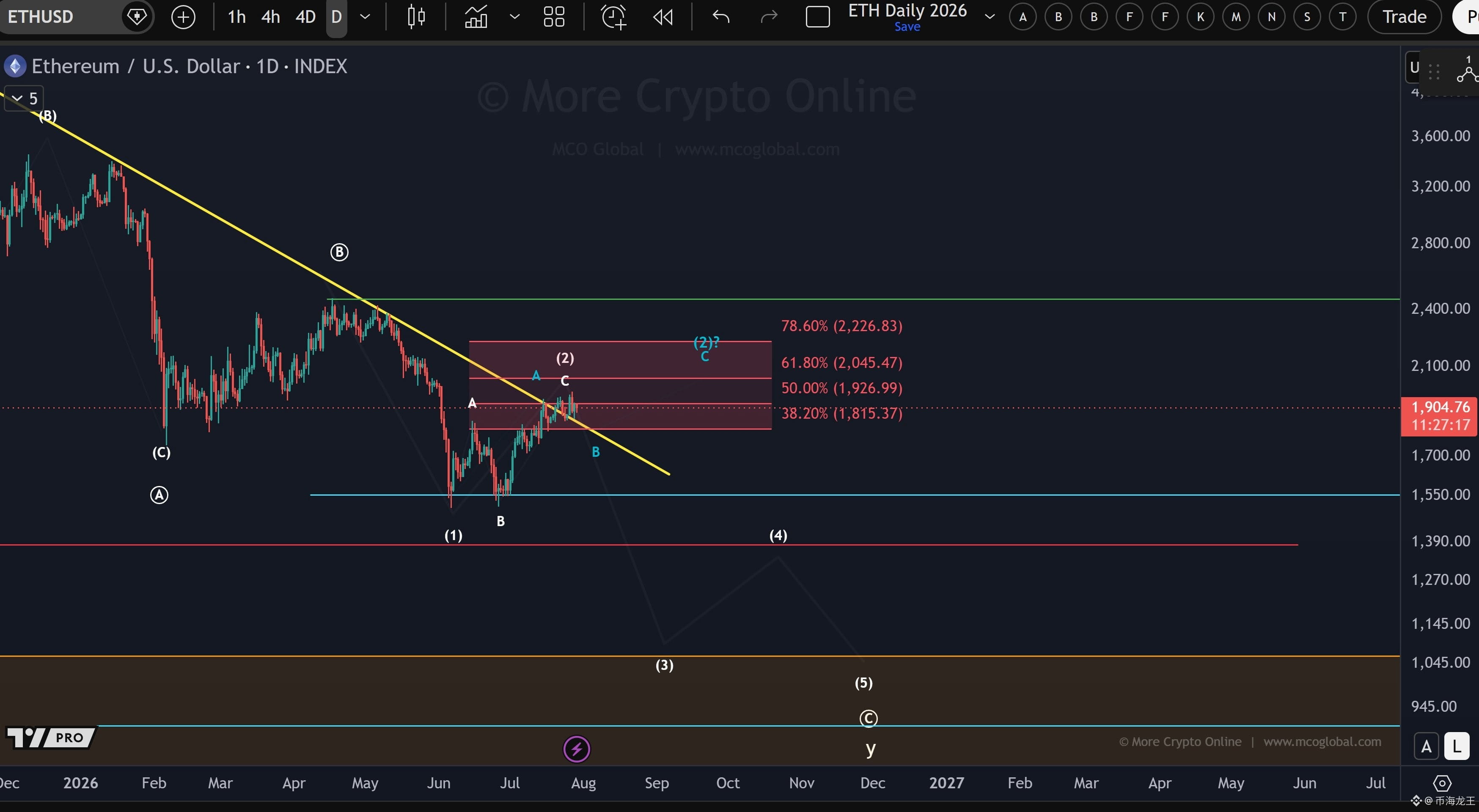Open the quick layout N circle
The height and width of the screenshot is (812, 1479).
(x=1271, y=16)
